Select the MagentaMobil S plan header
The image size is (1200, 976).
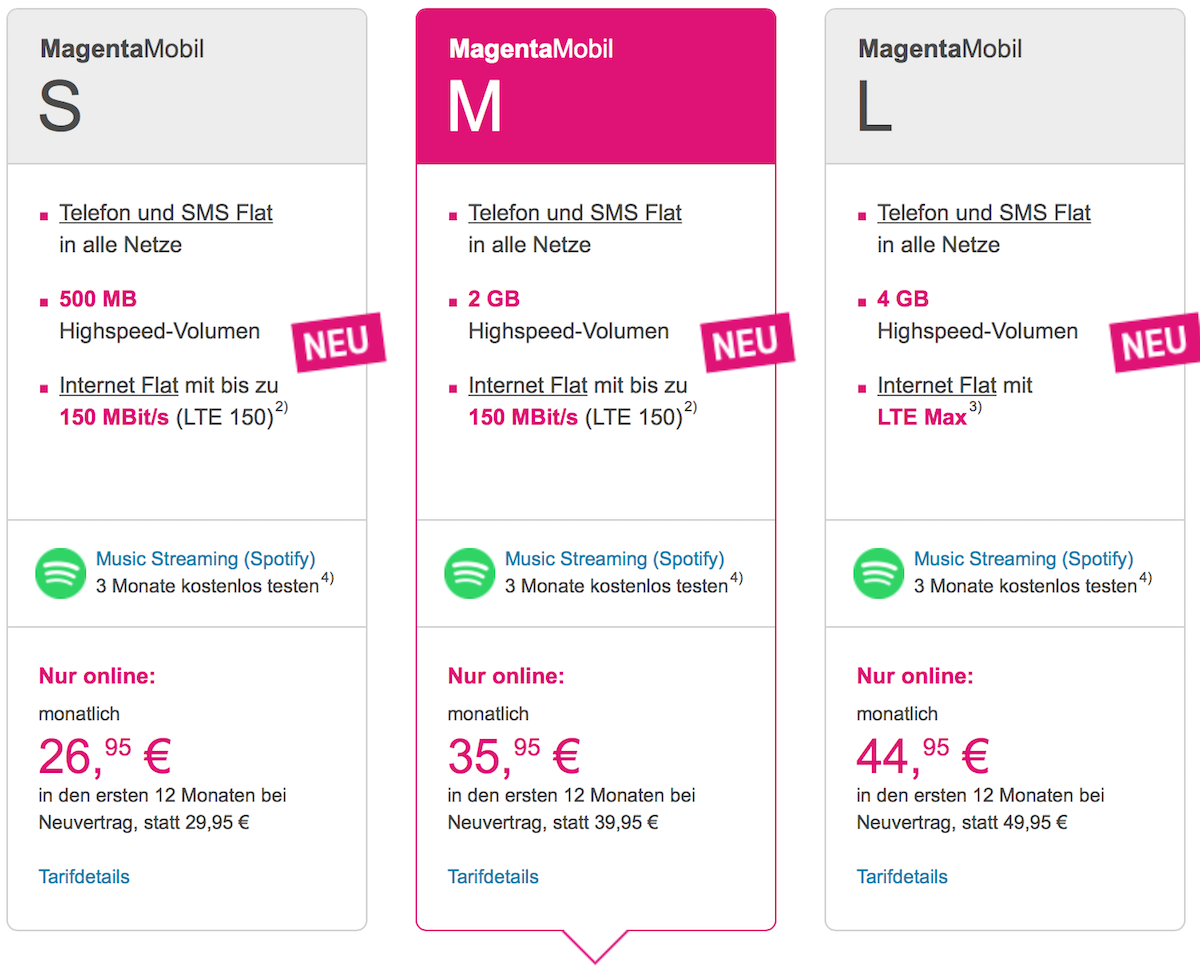coord(187,86)
